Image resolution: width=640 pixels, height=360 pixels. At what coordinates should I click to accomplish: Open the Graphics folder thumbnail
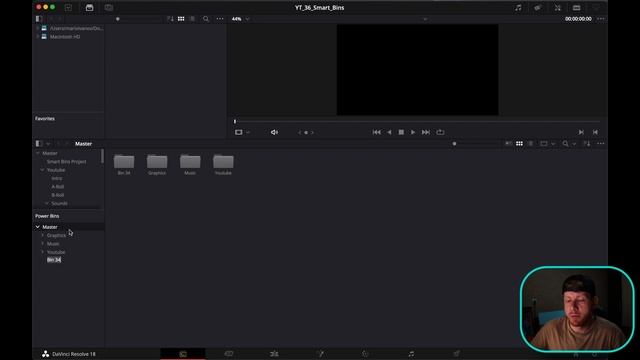click(157, 161)
